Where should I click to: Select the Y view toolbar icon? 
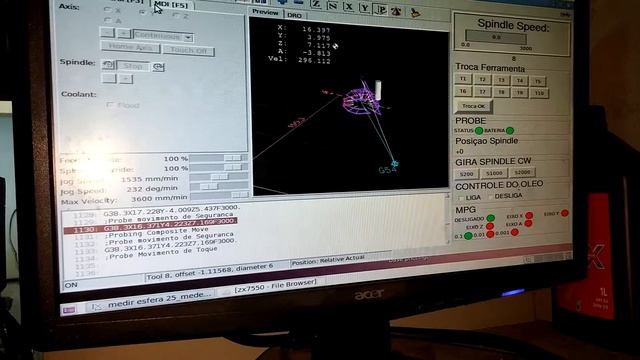click(364, 8)
